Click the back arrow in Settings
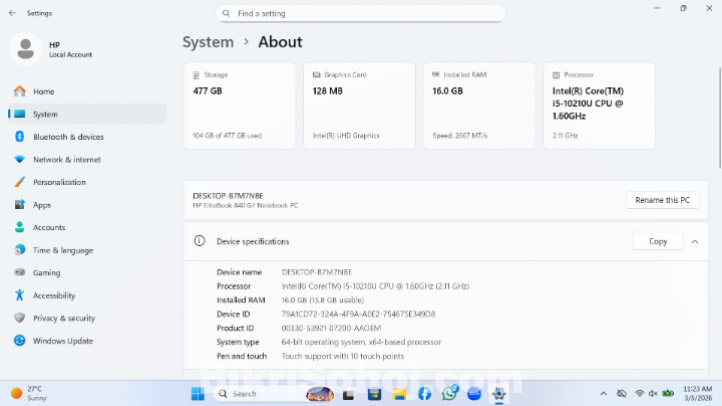 tap(11, 13)
